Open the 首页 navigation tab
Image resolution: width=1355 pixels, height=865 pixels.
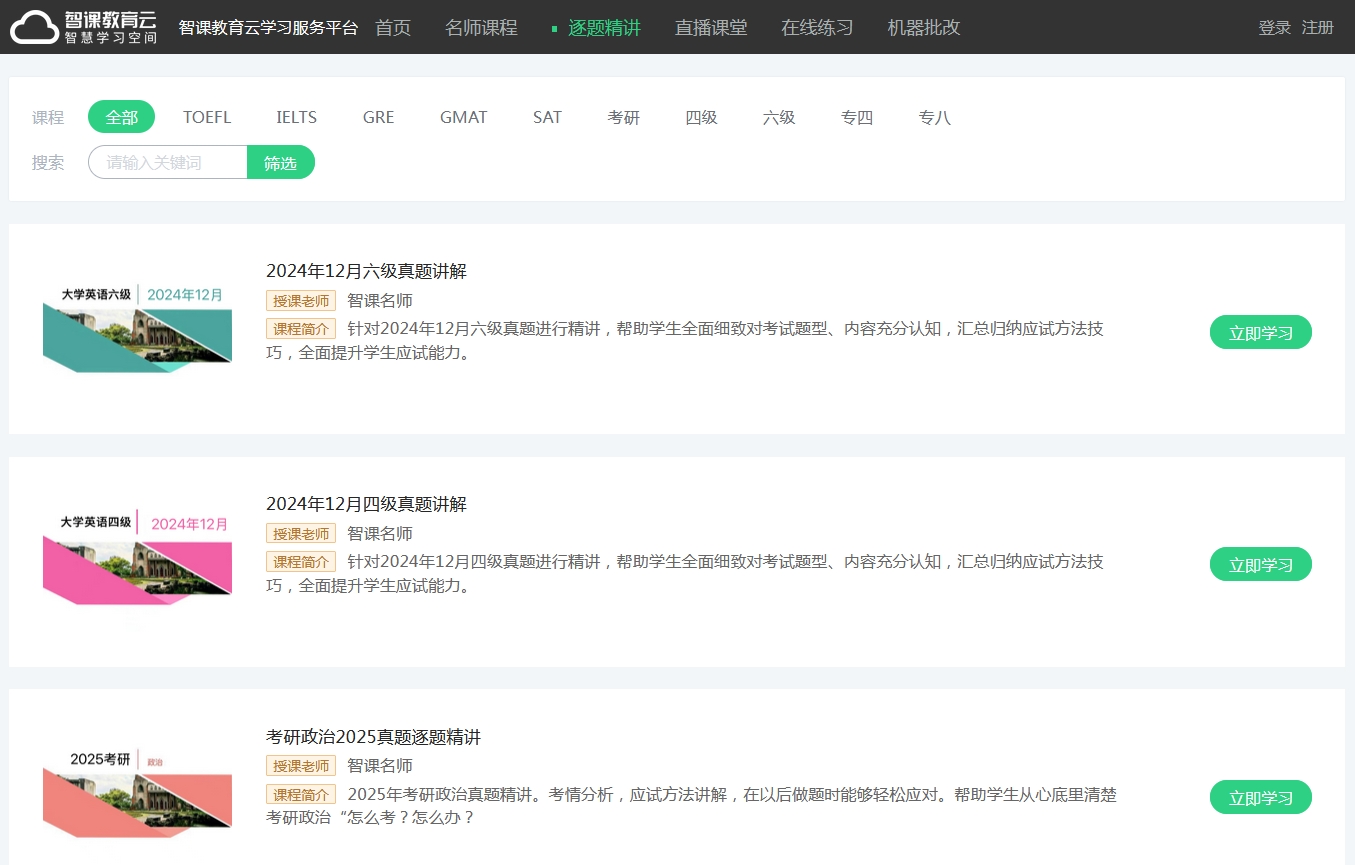coord(393,28)
